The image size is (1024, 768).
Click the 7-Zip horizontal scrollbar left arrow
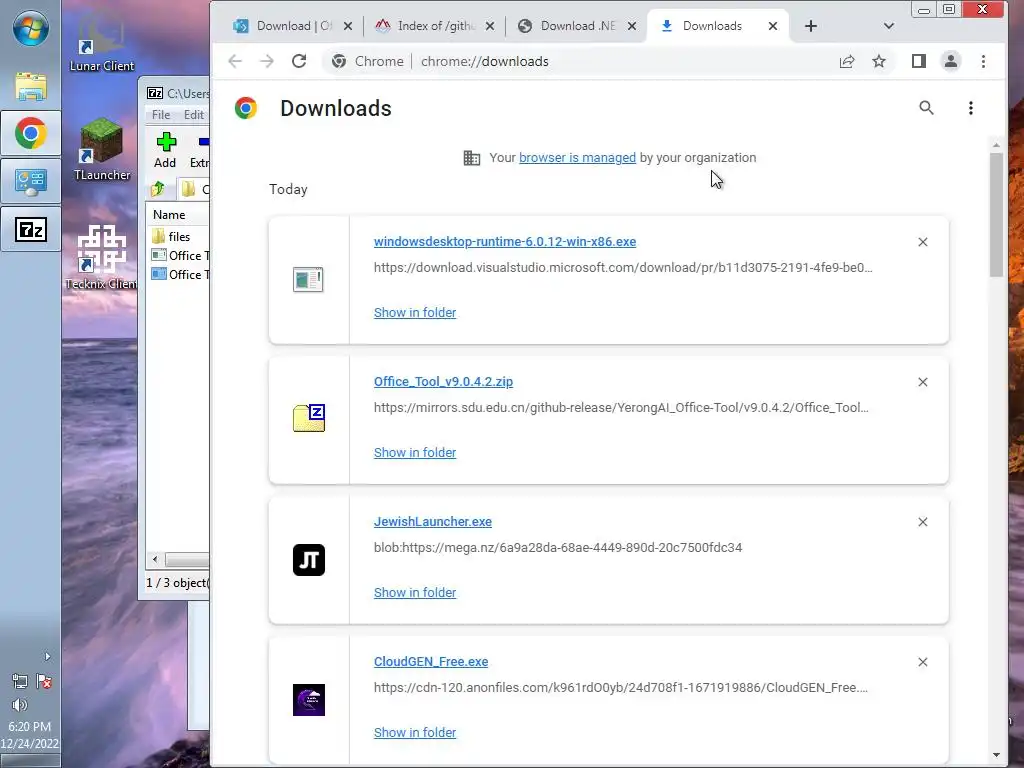click(155, 560)
